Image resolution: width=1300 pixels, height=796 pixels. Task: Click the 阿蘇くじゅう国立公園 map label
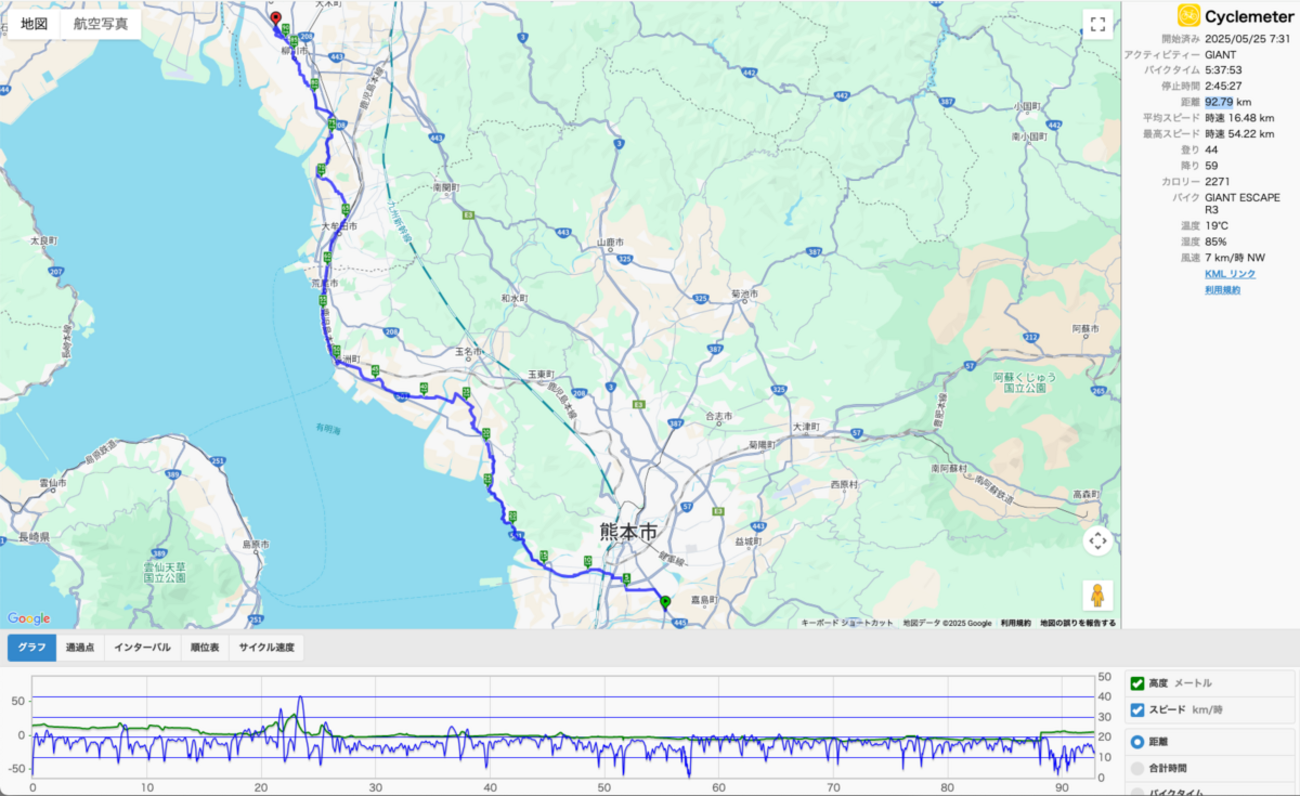tap(1025, 382)
